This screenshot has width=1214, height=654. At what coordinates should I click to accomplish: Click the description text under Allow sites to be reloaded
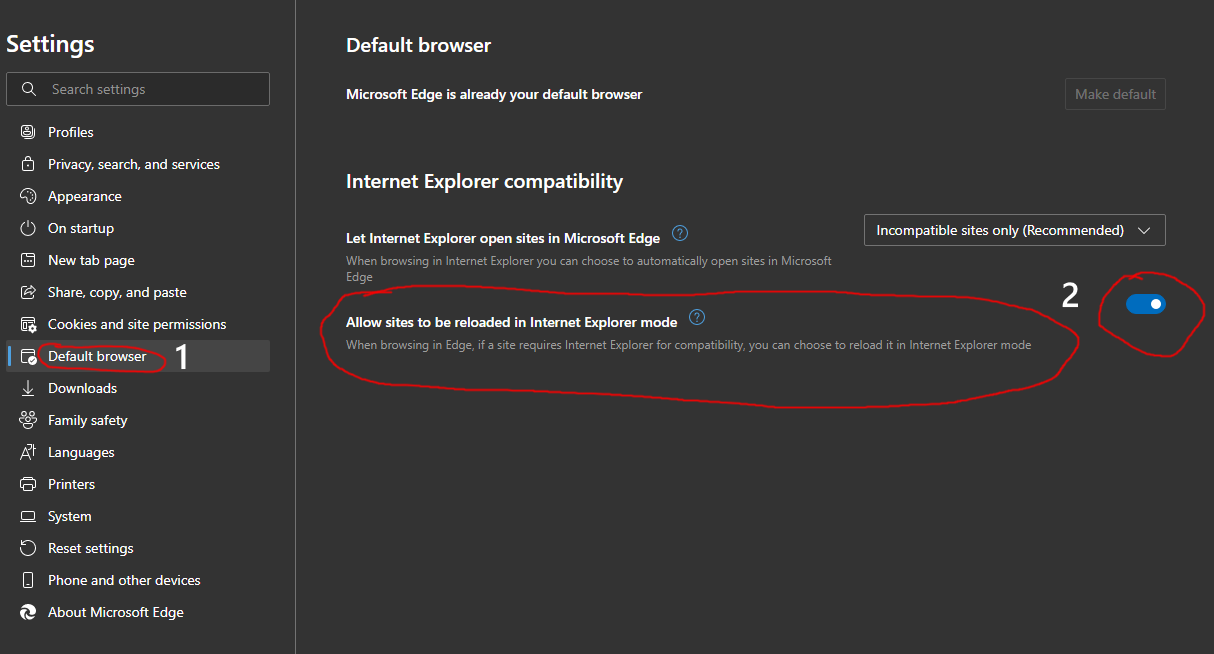[x=688, y=345]
